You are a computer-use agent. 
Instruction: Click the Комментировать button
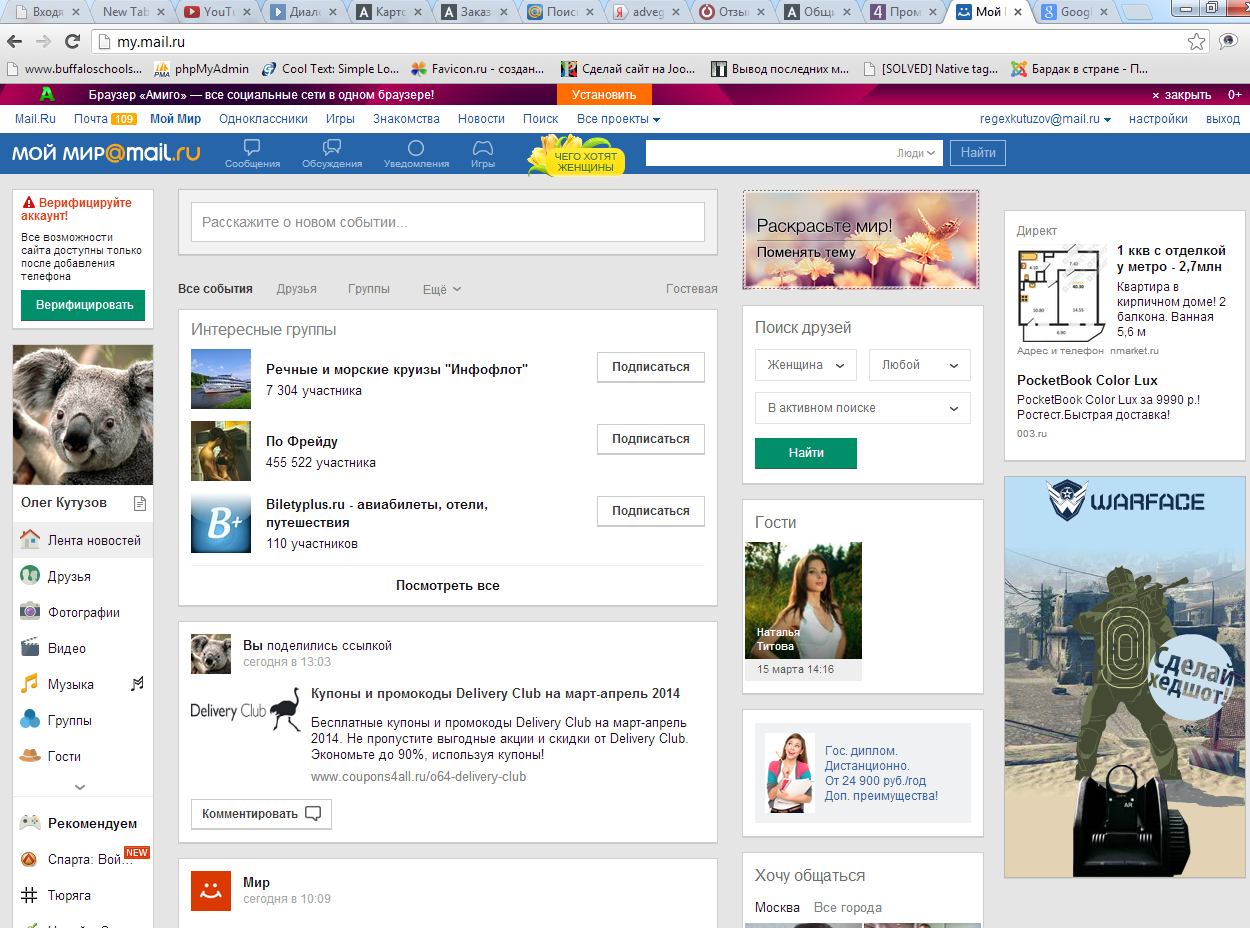pyautogui.click(x=261, y=814)
